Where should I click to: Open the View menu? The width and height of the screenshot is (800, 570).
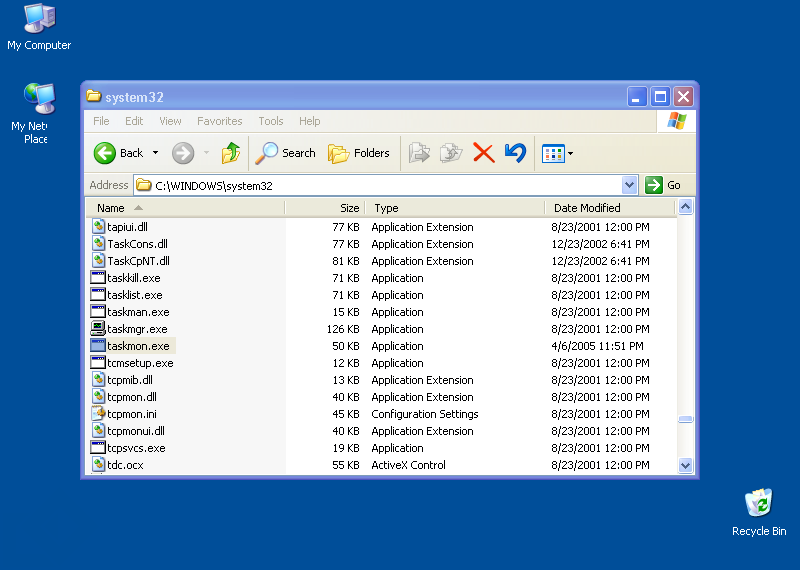pos(170,121)
